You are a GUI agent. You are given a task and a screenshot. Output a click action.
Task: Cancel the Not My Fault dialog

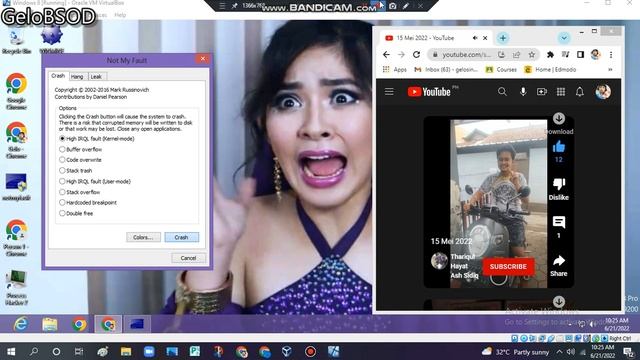[188, 258]
